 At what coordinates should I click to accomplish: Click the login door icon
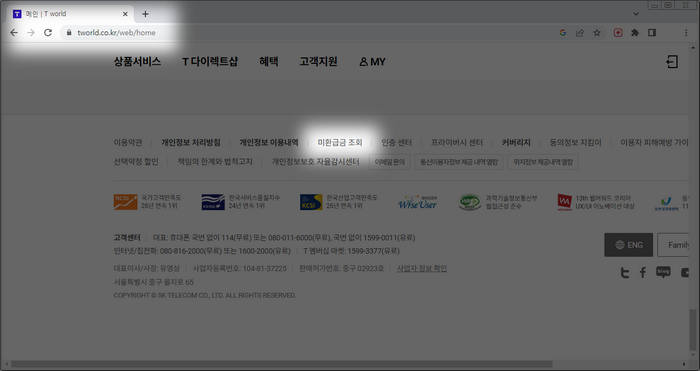(x=672, y=62)
